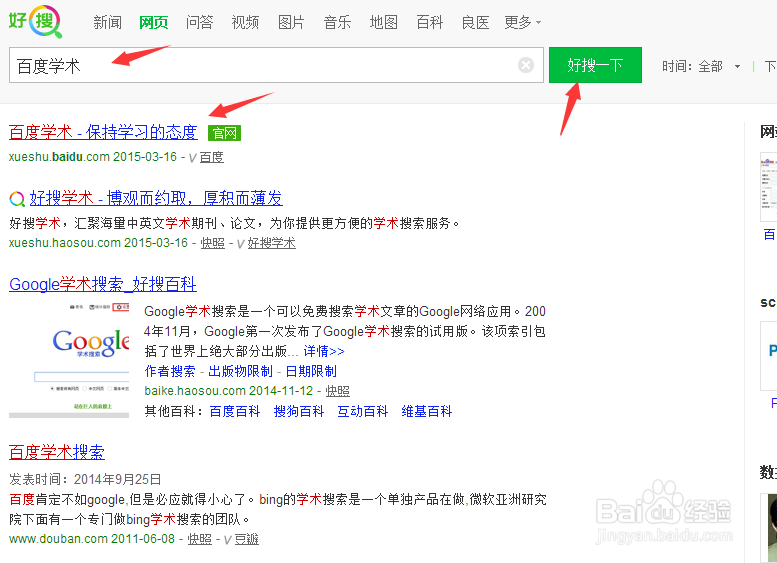The image size is (777, 563).
Task: Click the xueshu.baidu.com URL text
Action: (59, 157)
